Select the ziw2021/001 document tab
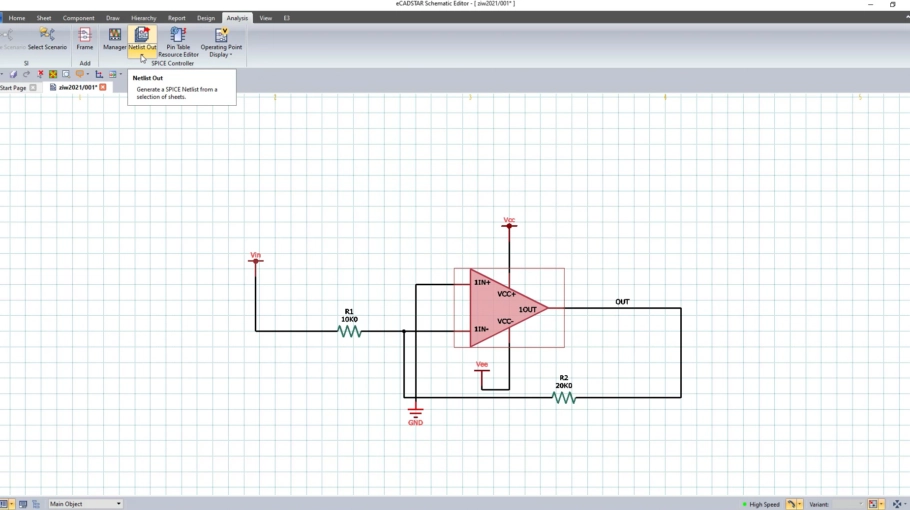This screenshot has width=910, height=510. 77,88
